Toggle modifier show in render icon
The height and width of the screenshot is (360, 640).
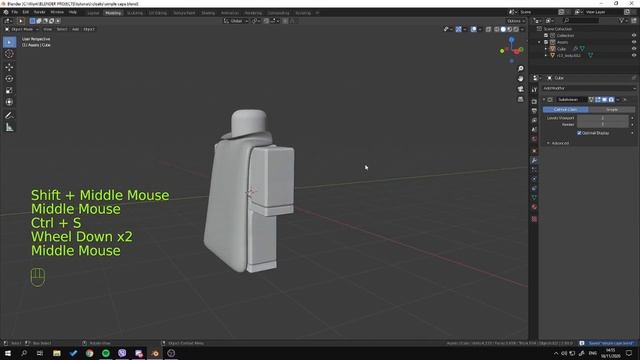(x=611, y=100)
